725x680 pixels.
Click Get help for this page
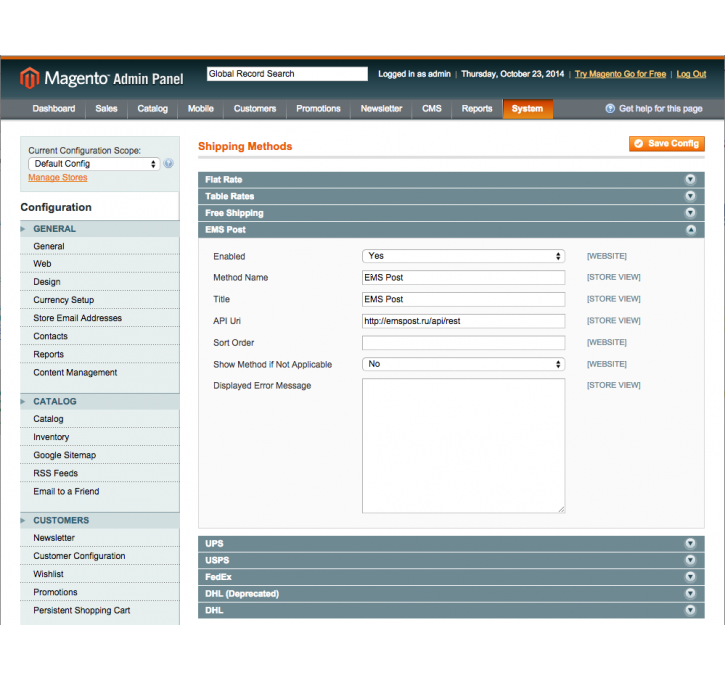point(660,109)
